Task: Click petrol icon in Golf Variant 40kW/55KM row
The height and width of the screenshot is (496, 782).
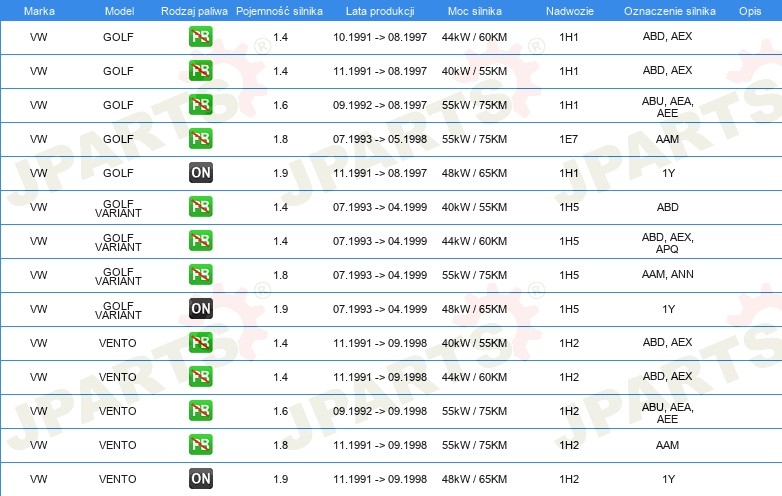Action: click(200, 207)
